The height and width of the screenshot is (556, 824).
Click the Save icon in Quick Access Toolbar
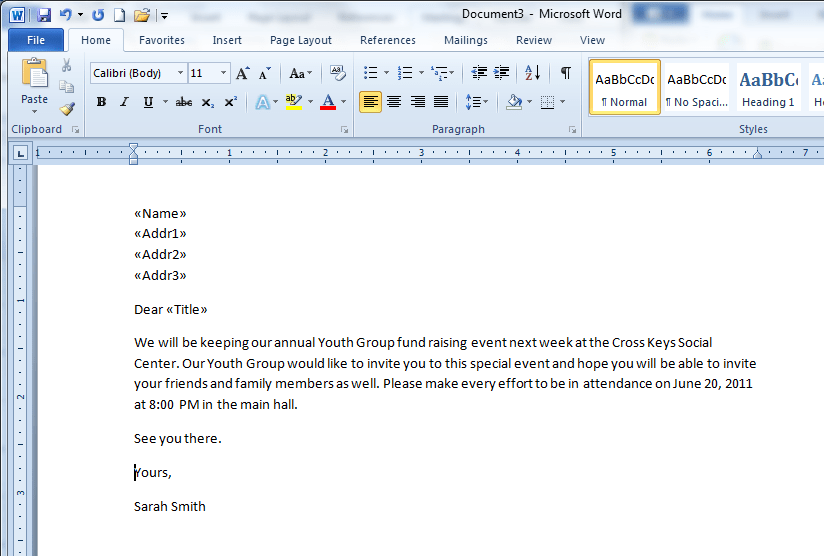click(44, 15)
